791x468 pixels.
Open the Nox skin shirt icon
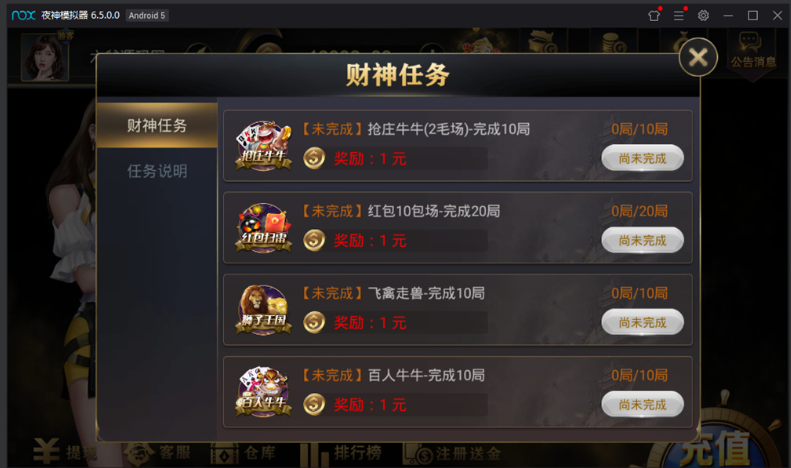(654, 16)
